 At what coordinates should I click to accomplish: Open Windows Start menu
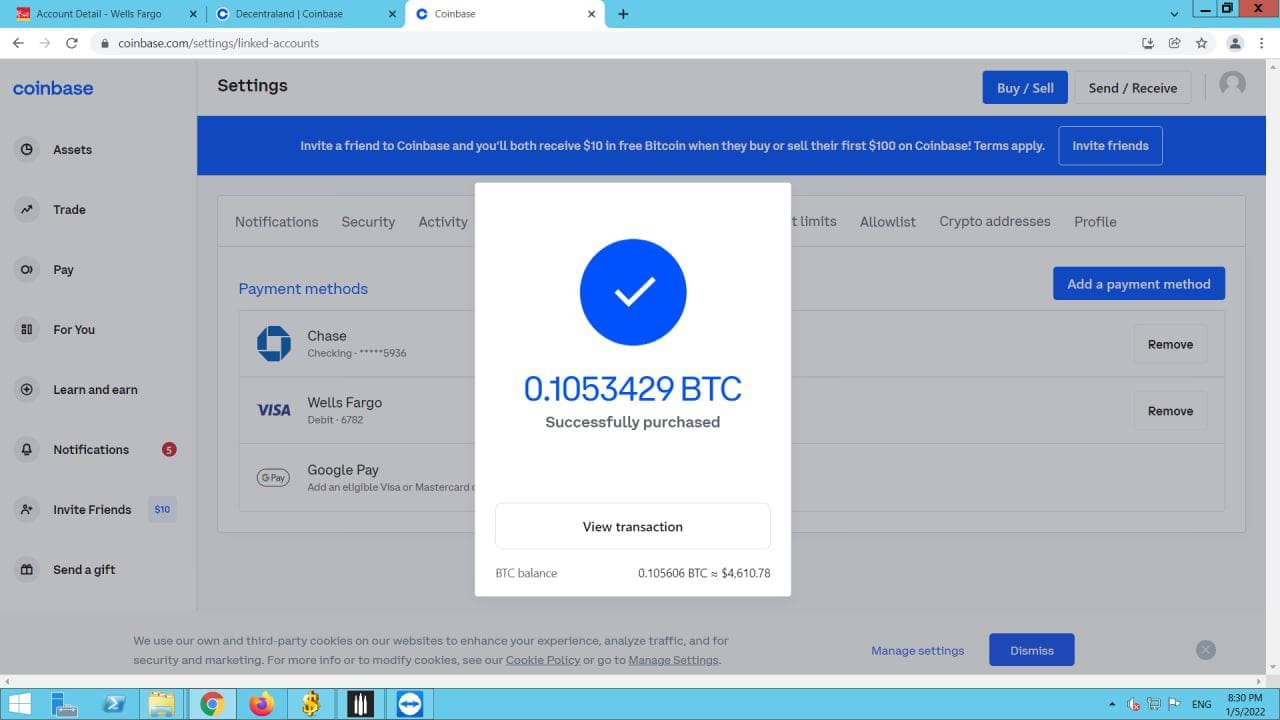click(19, 704)
